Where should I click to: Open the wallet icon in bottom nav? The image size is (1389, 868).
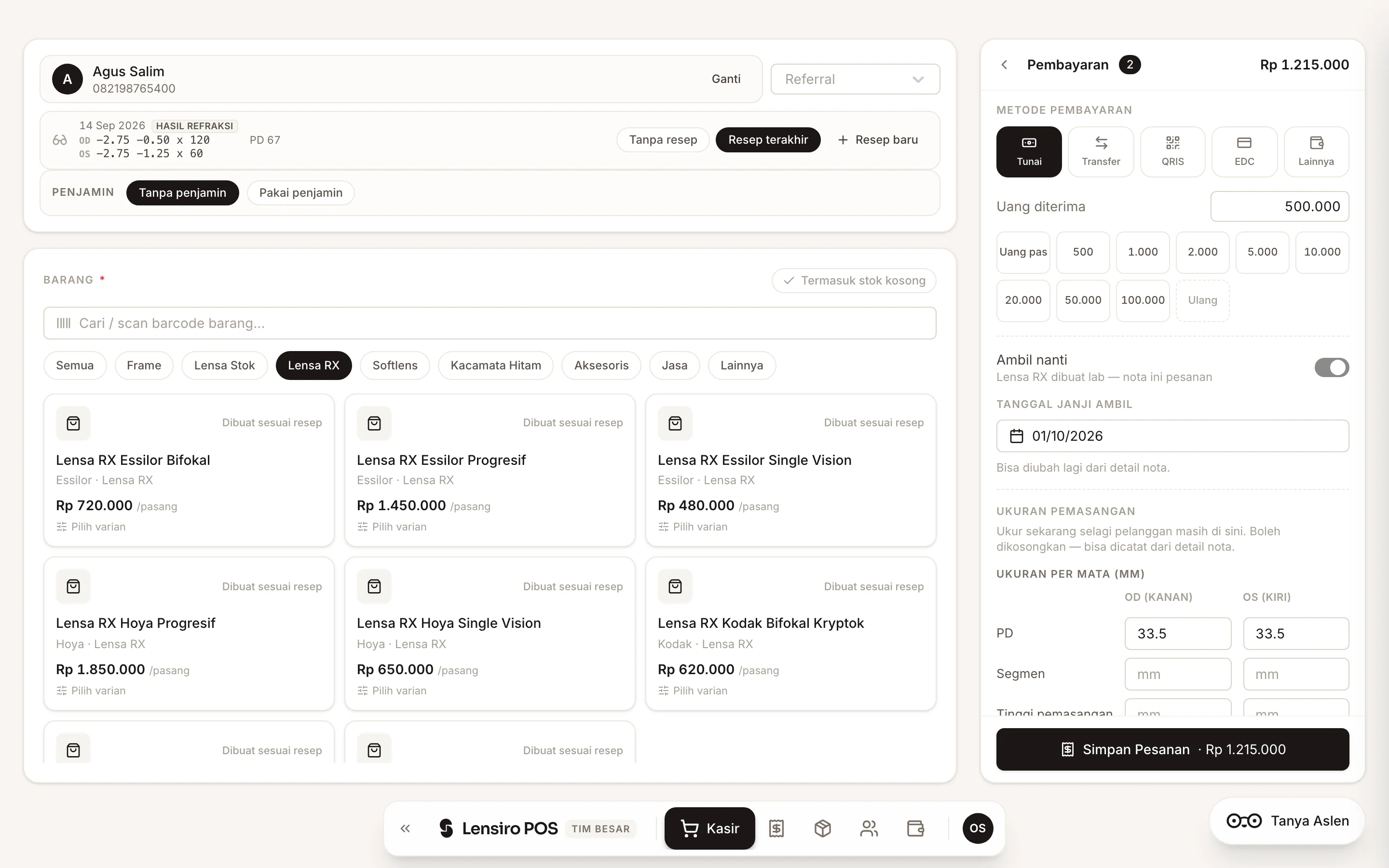(x=915, y=828)
